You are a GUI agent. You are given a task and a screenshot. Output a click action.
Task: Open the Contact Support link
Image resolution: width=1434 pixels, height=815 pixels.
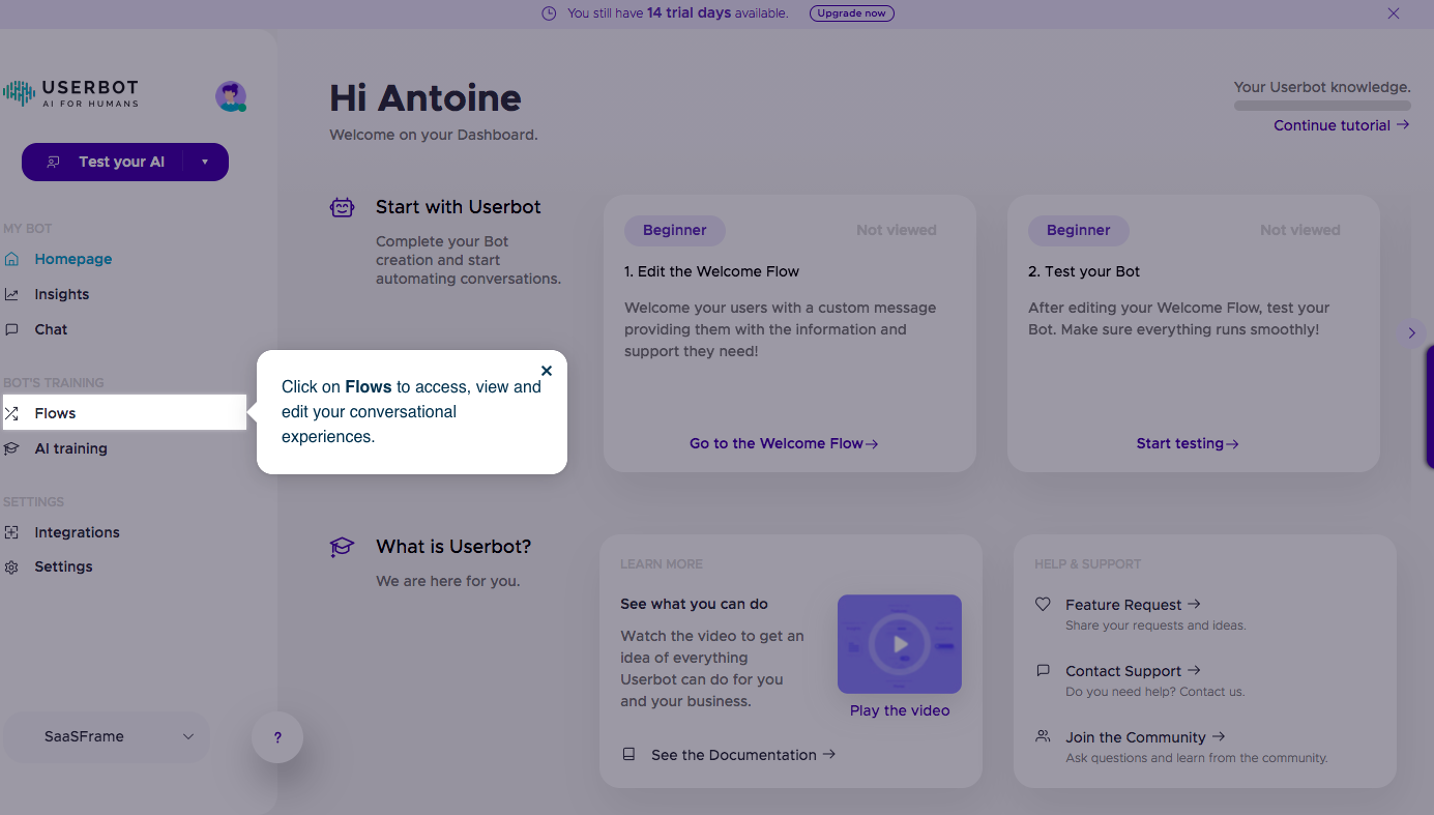(x=1133, y=671)
